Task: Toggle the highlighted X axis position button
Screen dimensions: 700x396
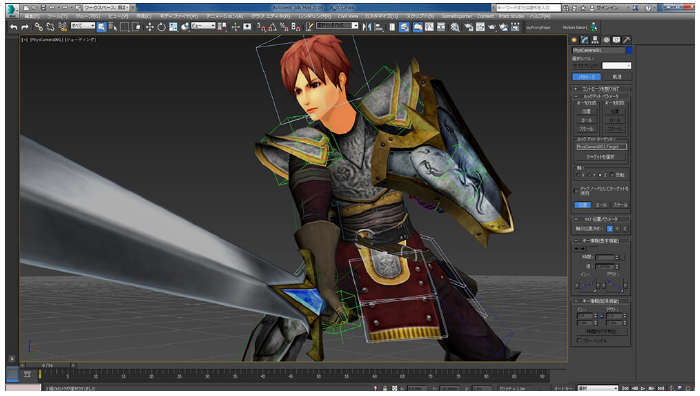Action: point(609,229)
